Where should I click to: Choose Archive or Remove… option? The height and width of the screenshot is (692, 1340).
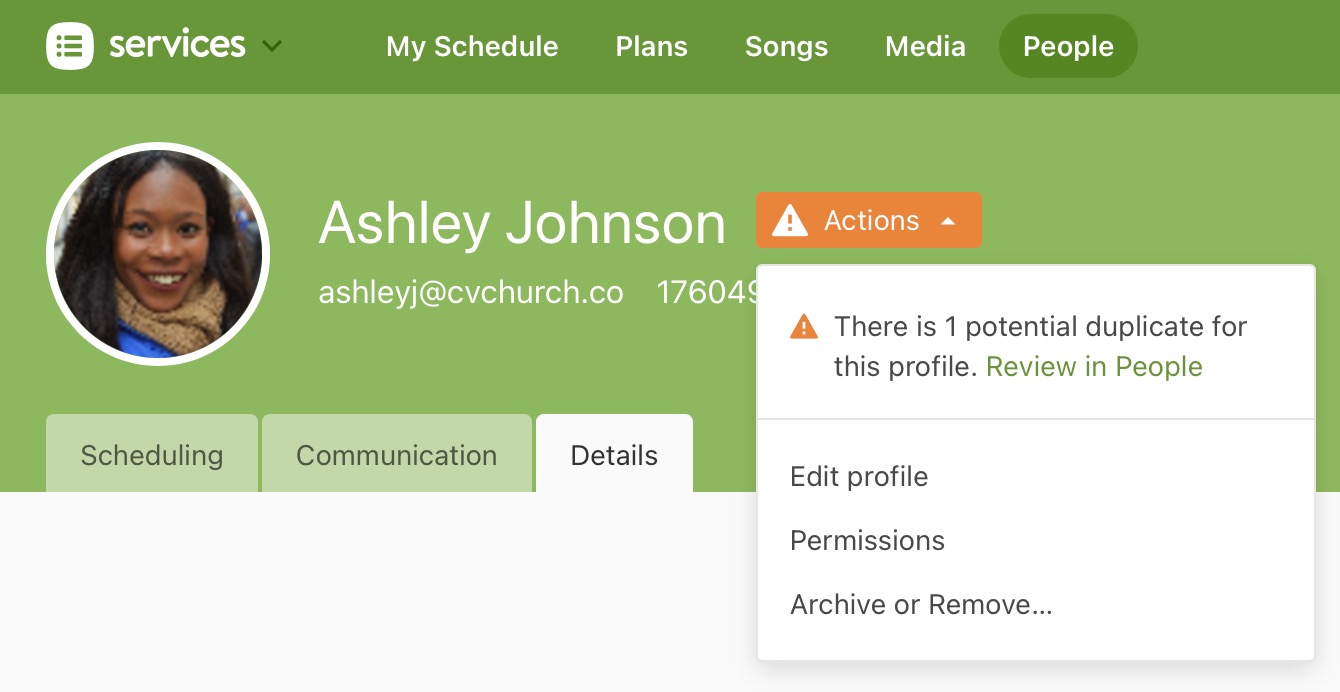921,604
